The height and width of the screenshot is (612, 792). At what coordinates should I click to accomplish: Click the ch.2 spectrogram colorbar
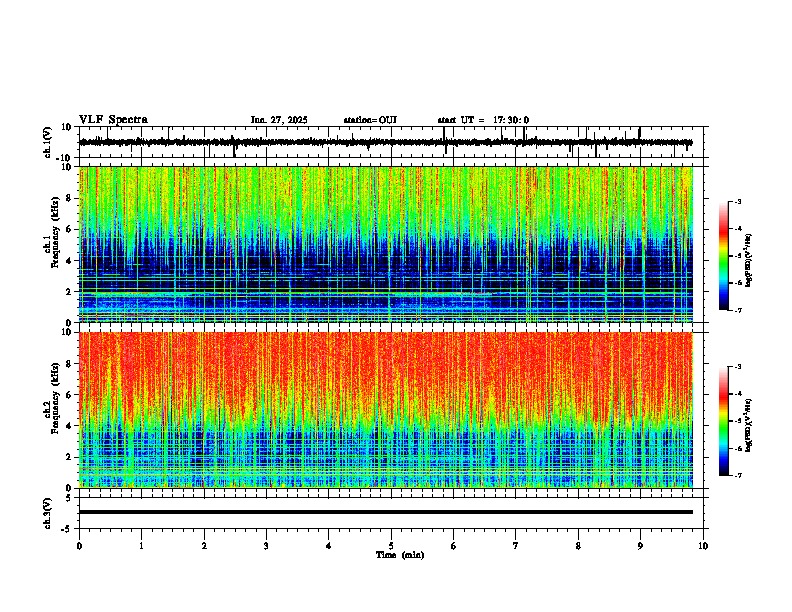pos(724,421)
